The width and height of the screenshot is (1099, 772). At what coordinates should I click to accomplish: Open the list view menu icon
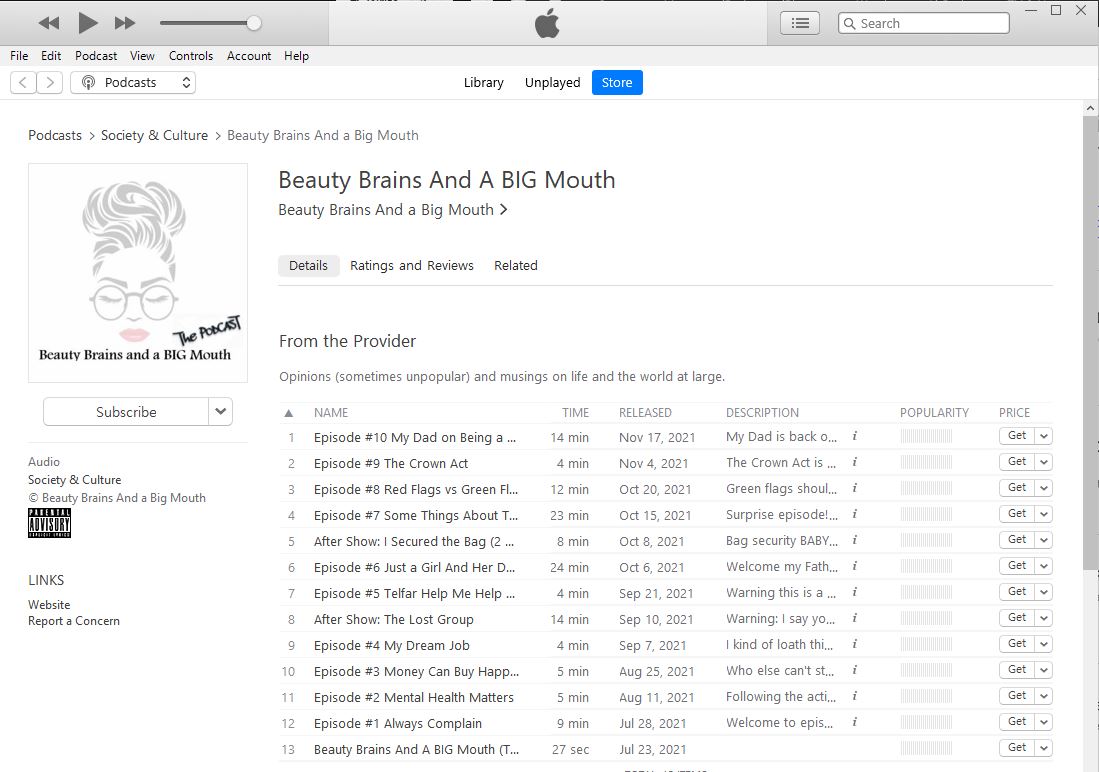click(800, 23)
